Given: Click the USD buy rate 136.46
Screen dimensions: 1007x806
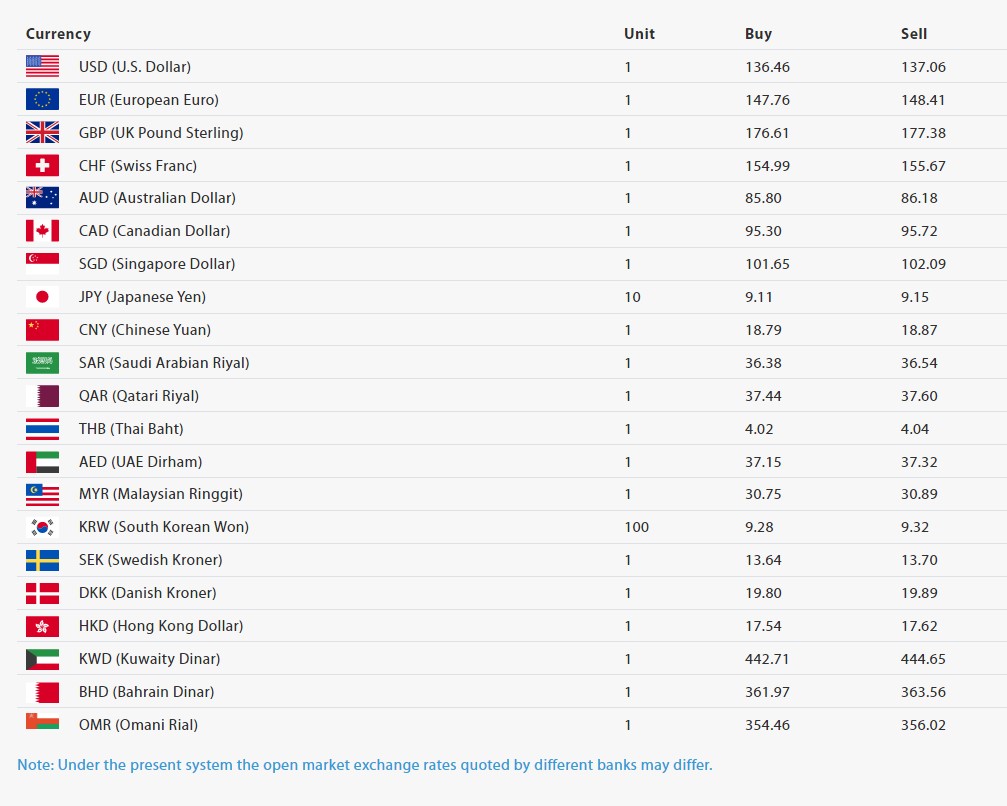Looking at the screenshot, I should pos(767,67).
